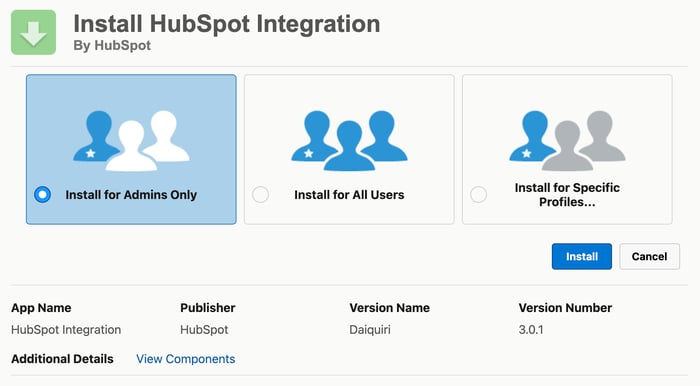
Task: Click the All Users people group icon
Action: (x=349, y=141)
